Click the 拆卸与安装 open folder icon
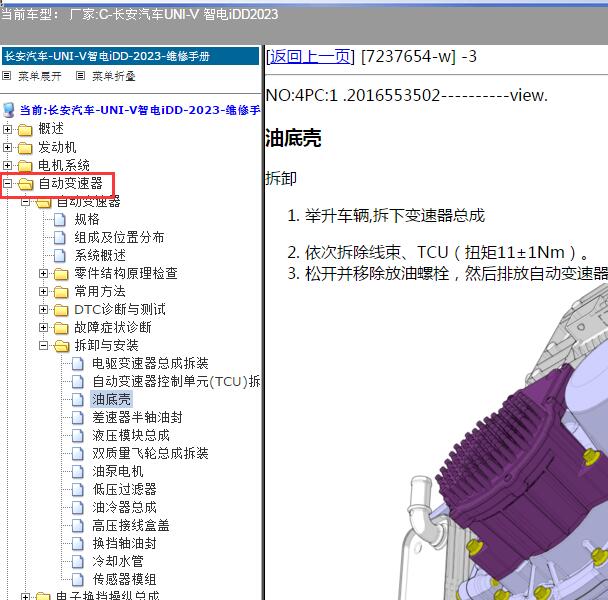This screenshot has width=608, height=600. click(x=61, y=346)
